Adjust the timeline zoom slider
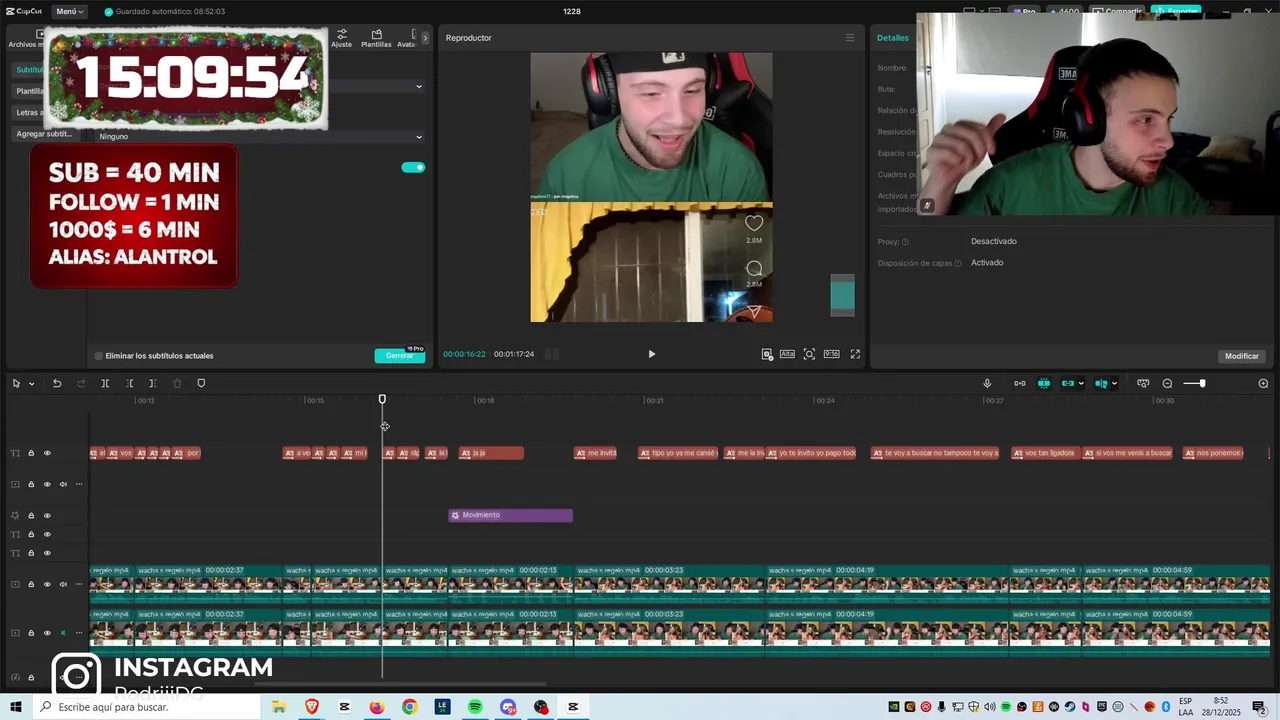Image resolution: width=1280 pixels, height=720 pixels. pyautogui.click(x=1202, y=383)
